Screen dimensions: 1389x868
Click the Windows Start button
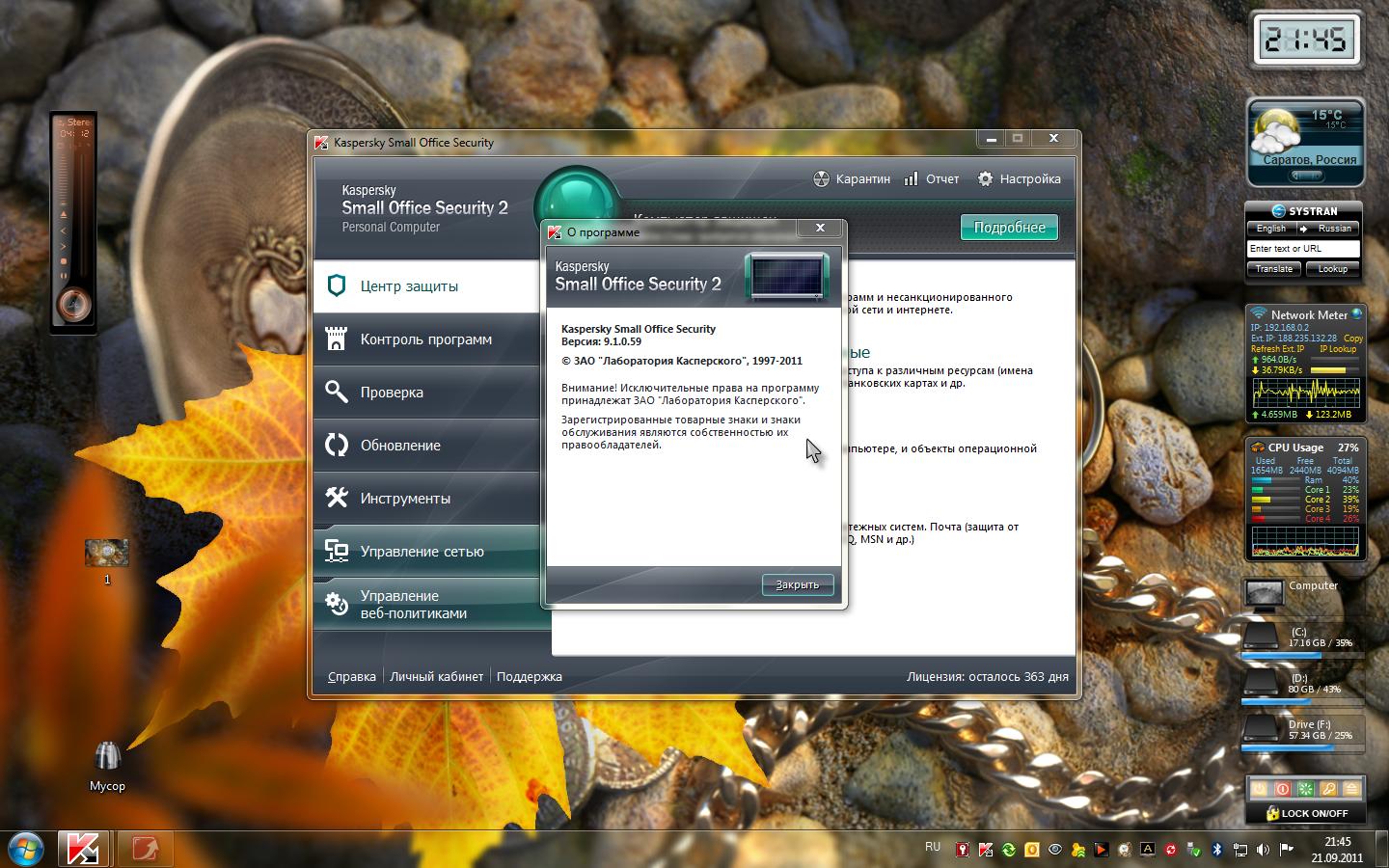[26, 849]
